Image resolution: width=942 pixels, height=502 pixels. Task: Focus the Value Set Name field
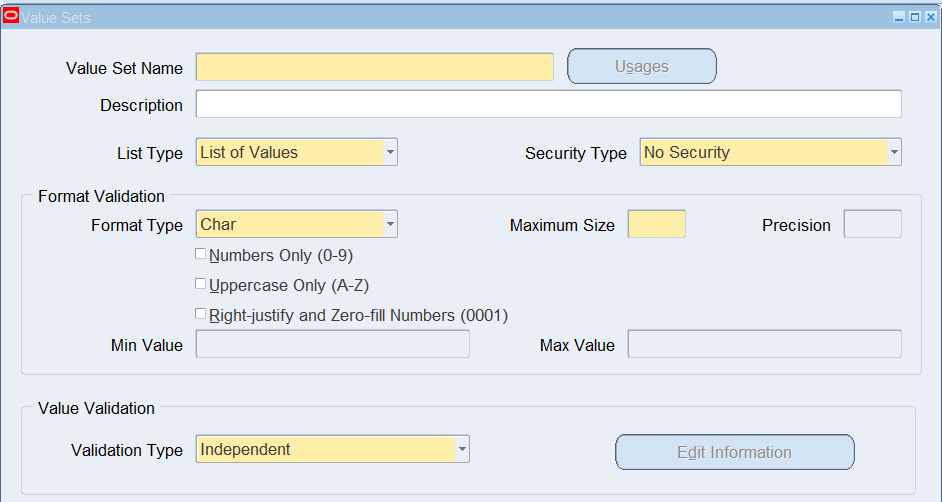374,67
